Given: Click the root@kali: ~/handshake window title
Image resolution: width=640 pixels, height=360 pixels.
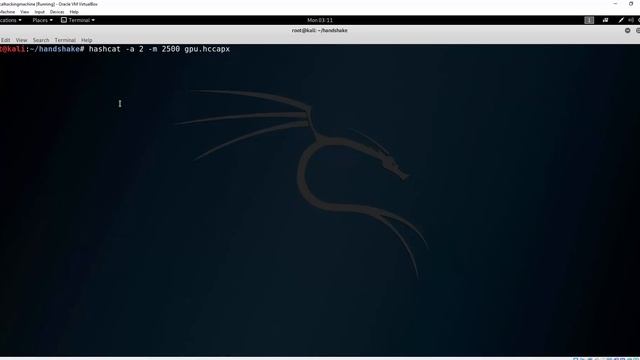Looking at the screenshot, I should pos(320,30).
